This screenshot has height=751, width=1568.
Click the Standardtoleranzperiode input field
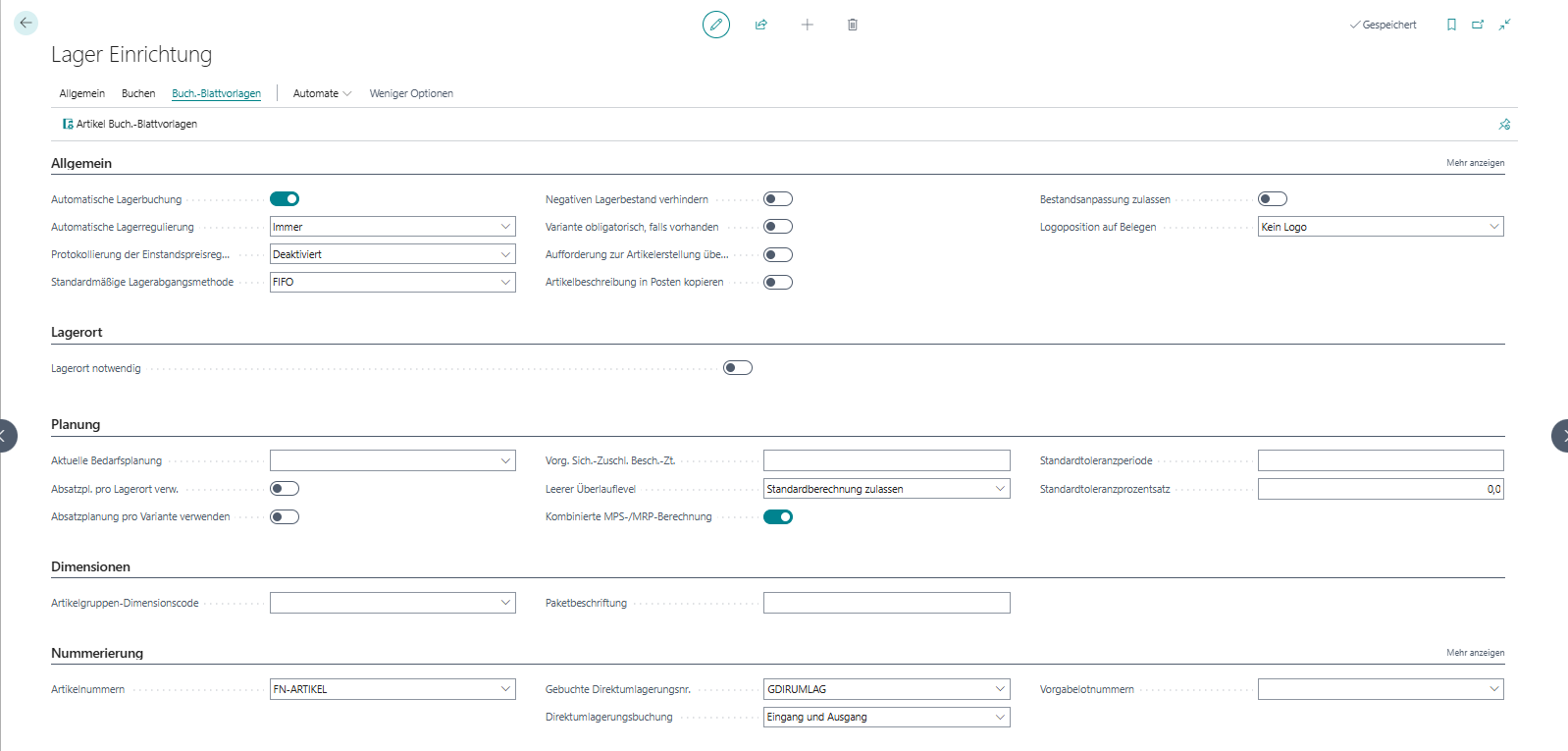(1380, 460)
